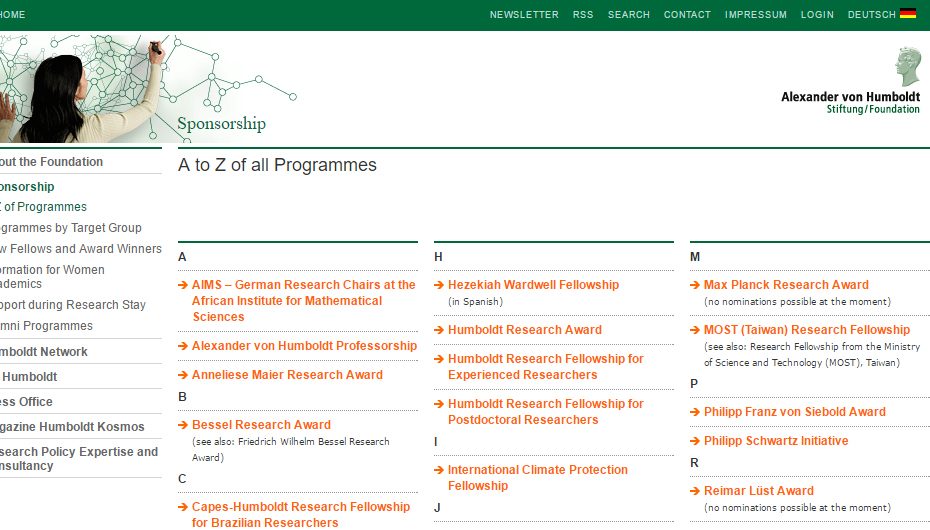
Task: Open Reimar Lüst Award link
Action: (x=759, y=490)
